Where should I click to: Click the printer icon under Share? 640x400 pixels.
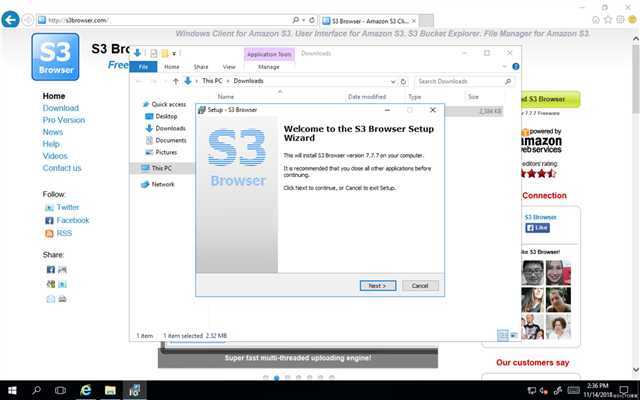(62, 299)
